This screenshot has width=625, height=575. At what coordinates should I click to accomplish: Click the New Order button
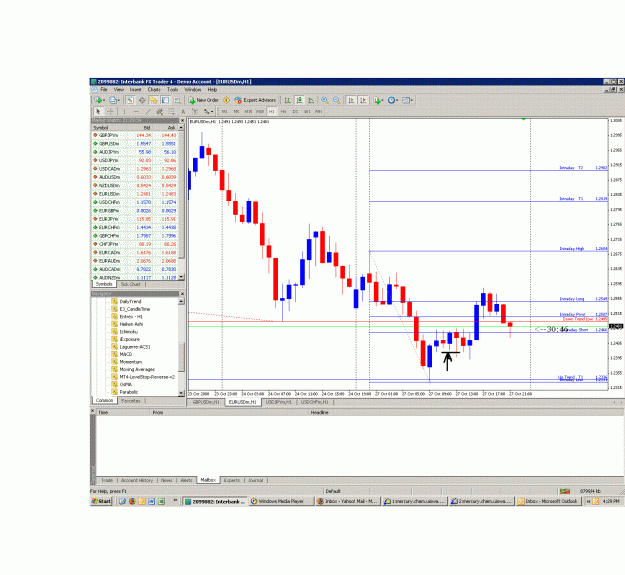coord(204,100)
